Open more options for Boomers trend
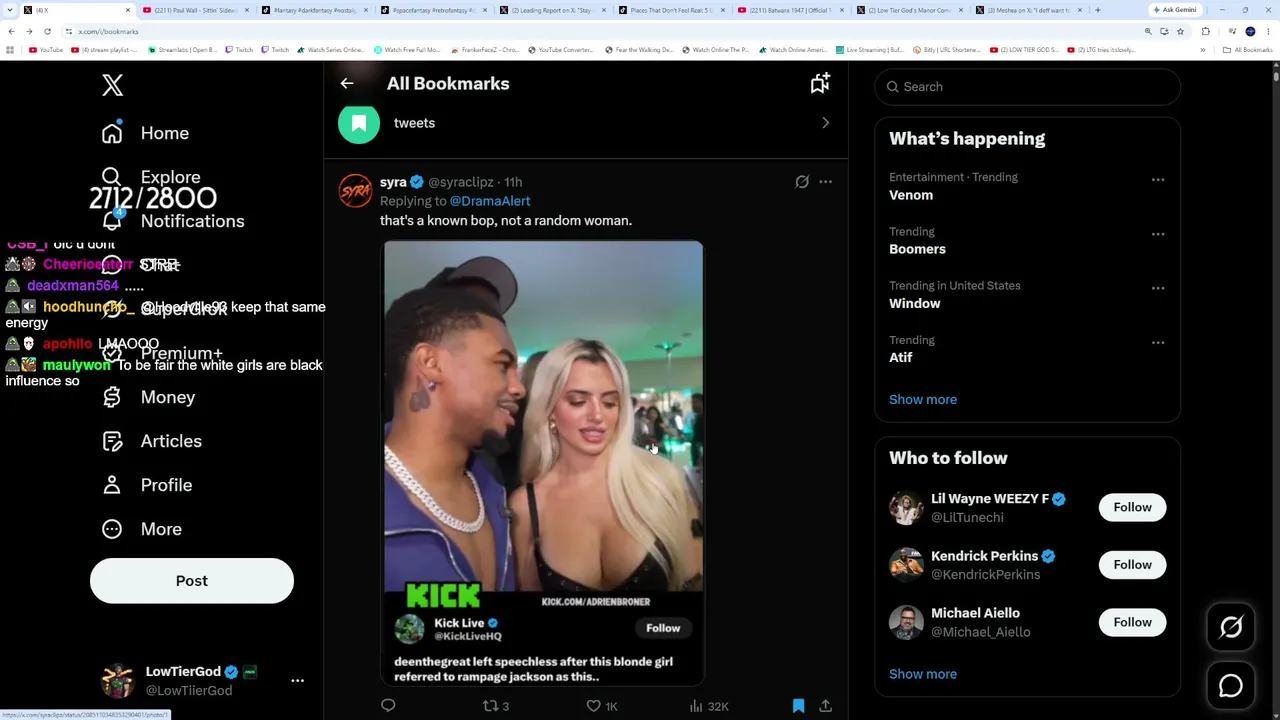The height and width of the screenshot is (720, 1280). coord(1158,234)
